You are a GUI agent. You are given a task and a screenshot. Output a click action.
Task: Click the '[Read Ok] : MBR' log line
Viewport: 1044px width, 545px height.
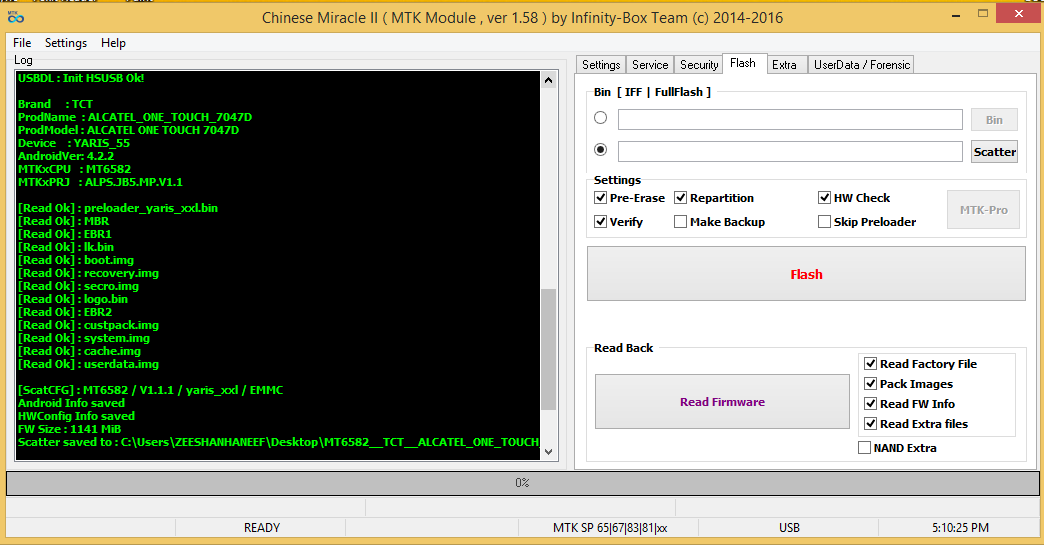63,221
